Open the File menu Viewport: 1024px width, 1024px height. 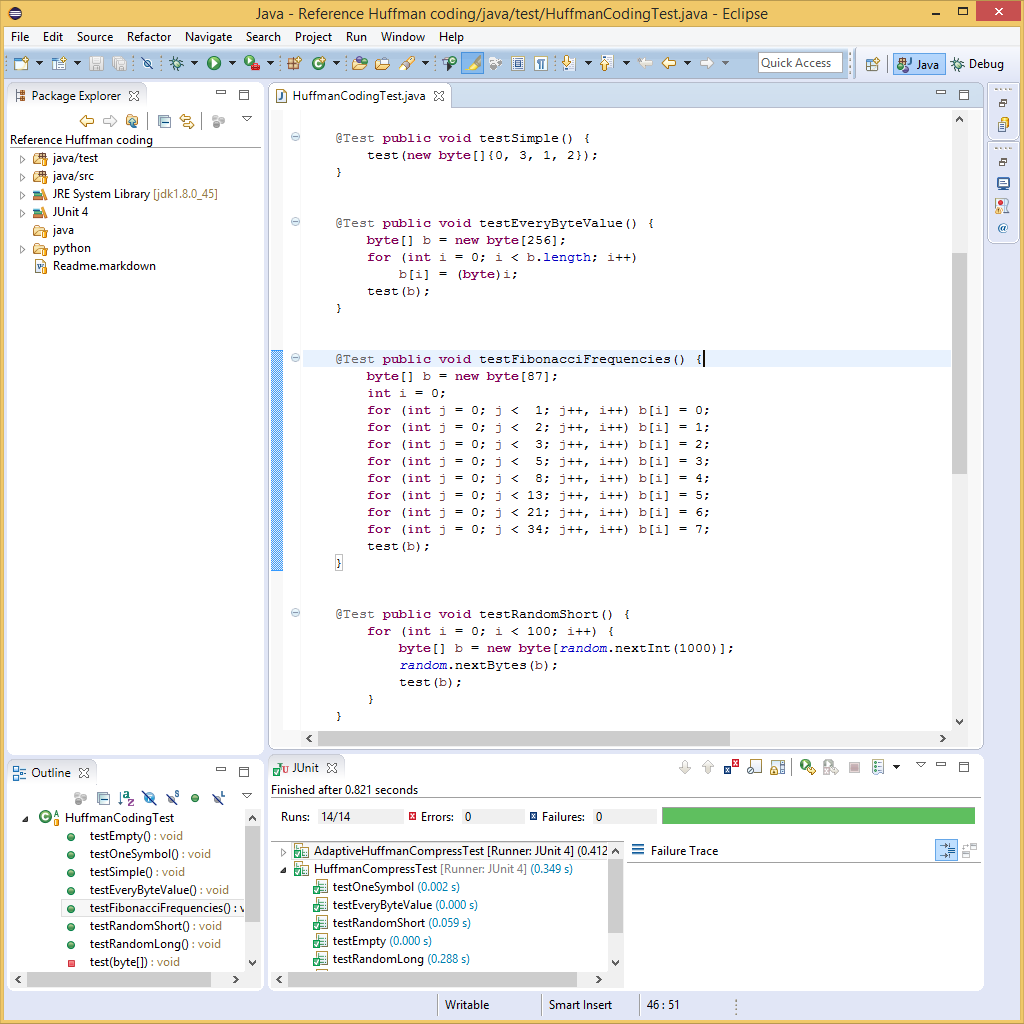pos(20,37)
